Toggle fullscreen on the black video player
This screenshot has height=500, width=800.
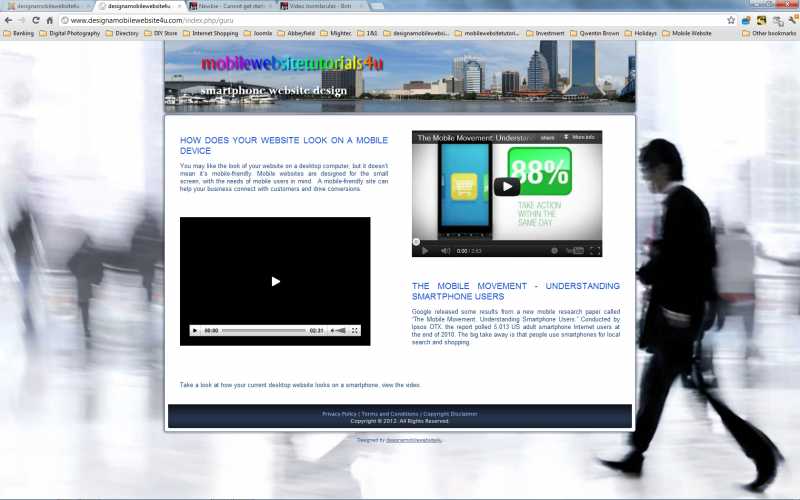point(355,331)
